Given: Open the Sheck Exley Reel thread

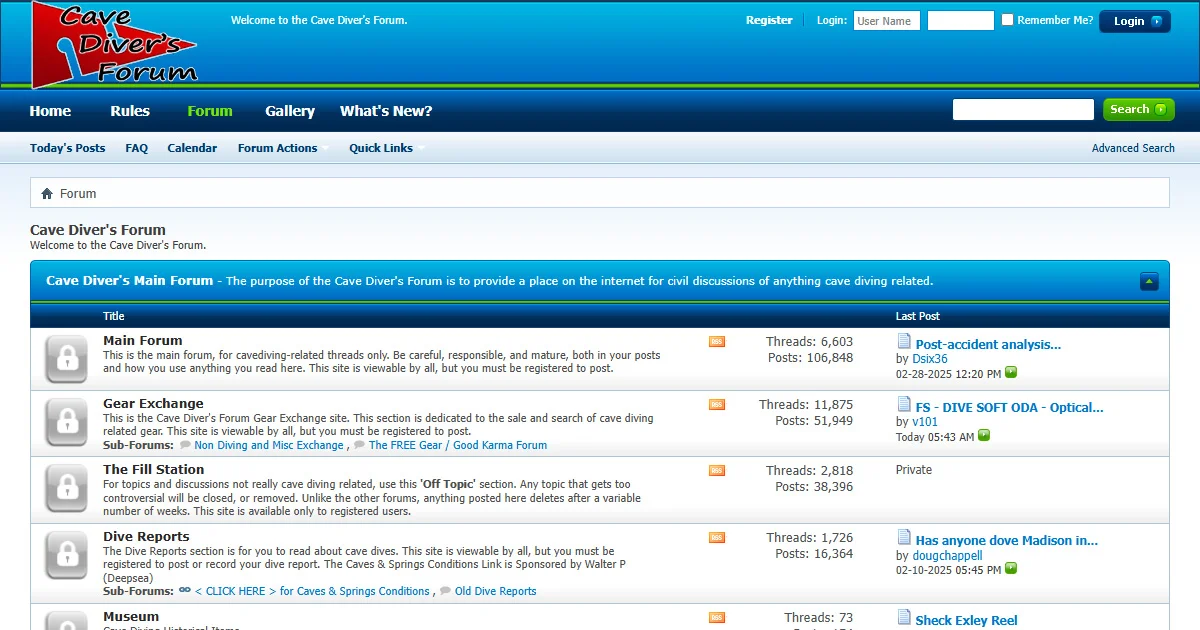Looking at the screenshot, I should [967, 621].
